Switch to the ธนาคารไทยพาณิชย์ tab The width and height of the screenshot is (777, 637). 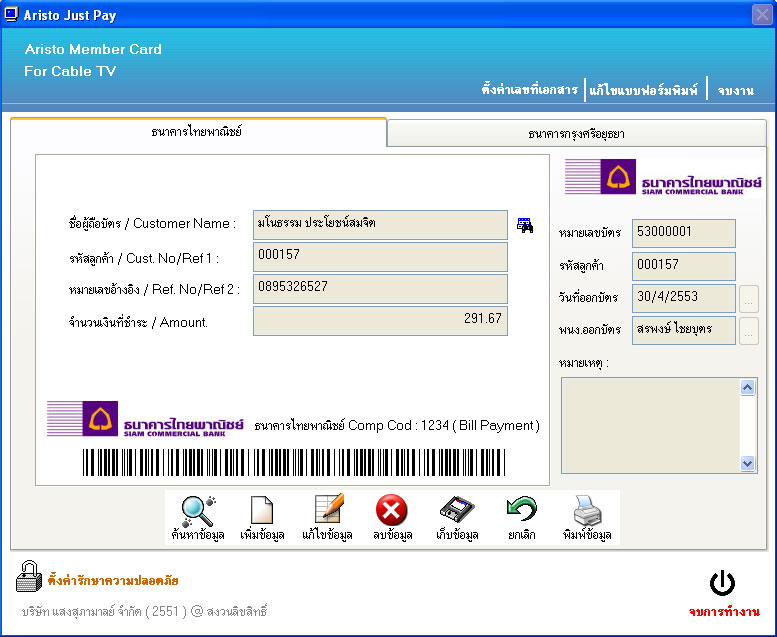tap(197, 132)
